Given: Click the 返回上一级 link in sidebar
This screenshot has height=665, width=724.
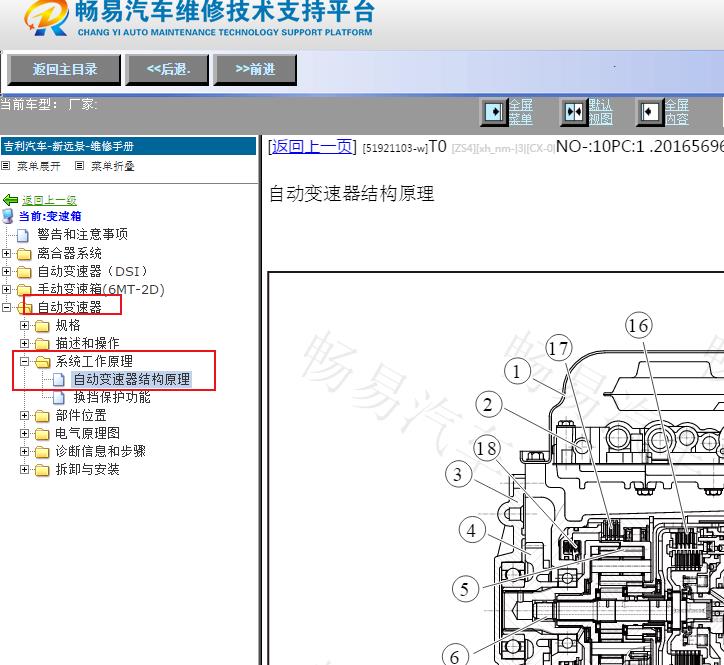Looking at the screenshot, I should coord(49,200).
